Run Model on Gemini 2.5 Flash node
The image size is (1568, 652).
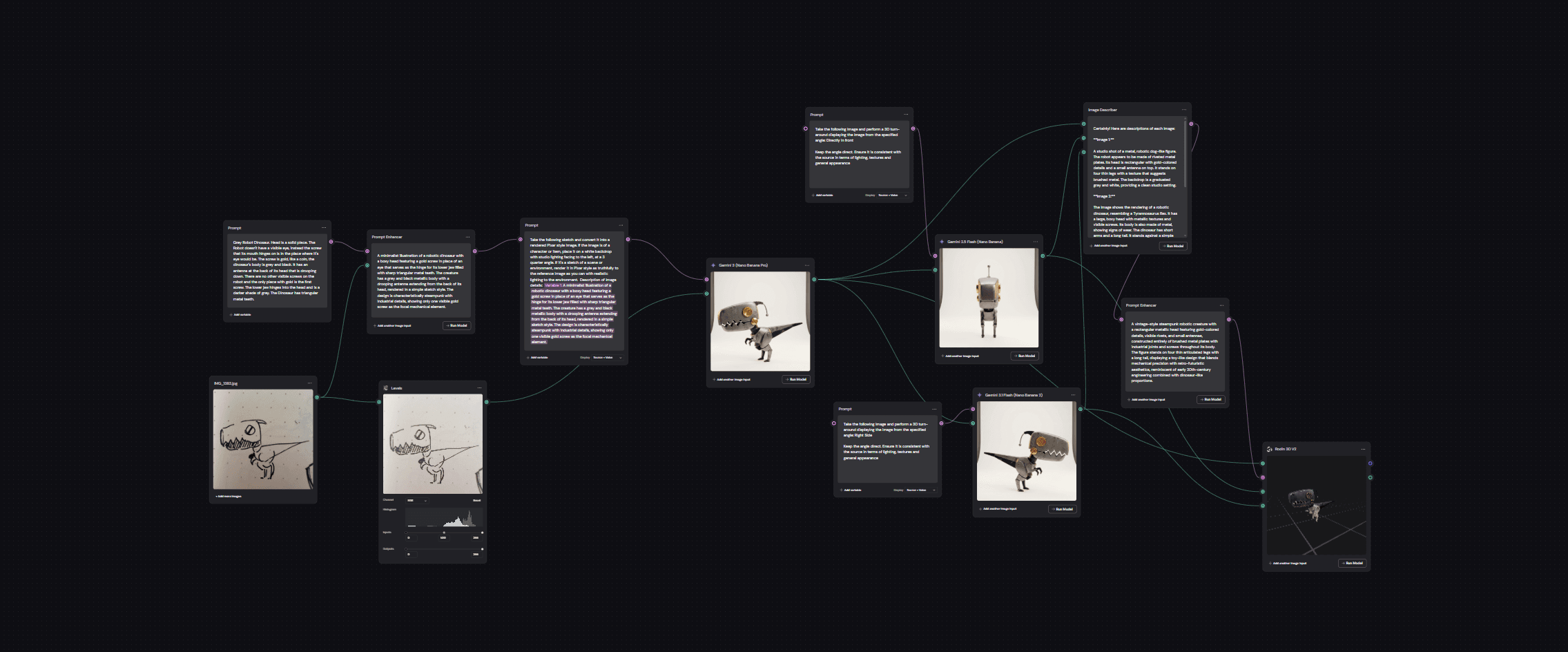pyautogui.click(x=1025, y=356)
